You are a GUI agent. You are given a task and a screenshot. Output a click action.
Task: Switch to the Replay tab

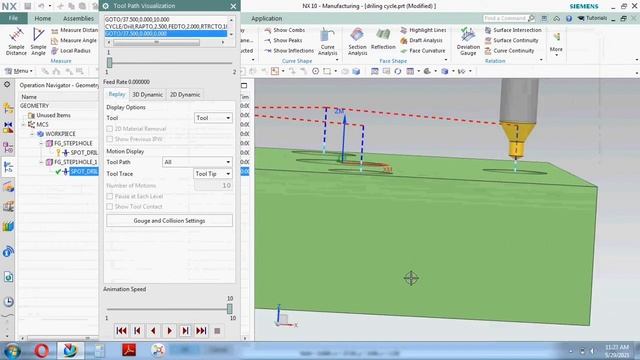click(x=117, y=94)
